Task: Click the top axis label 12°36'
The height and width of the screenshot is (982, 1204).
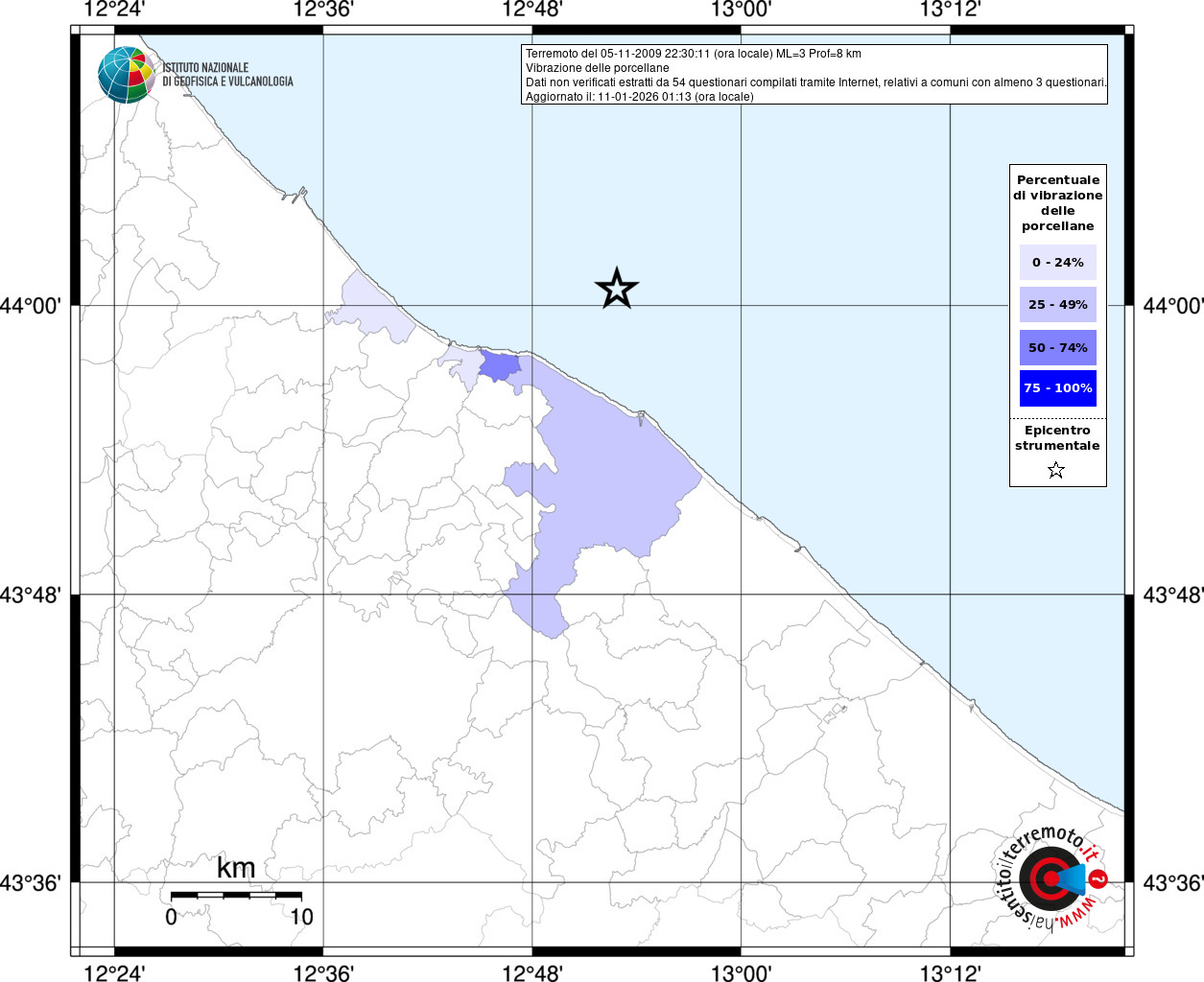Action: pyautogui.click(x=323, y=11)
